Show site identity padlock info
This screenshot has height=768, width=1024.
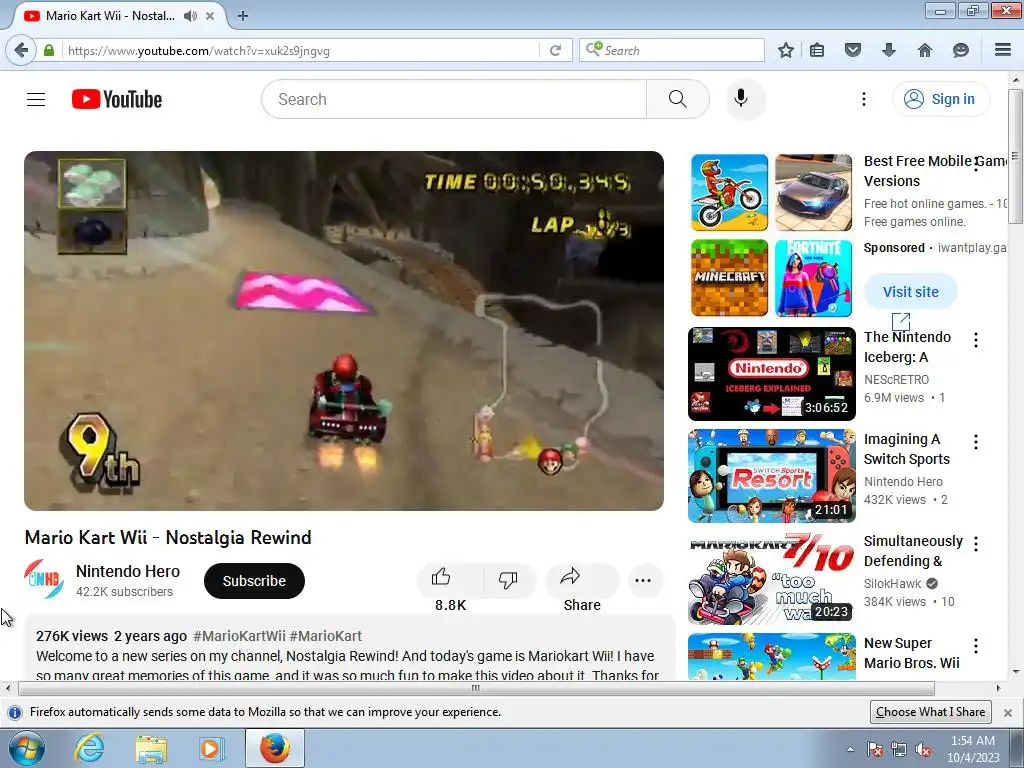click(49, 50)
